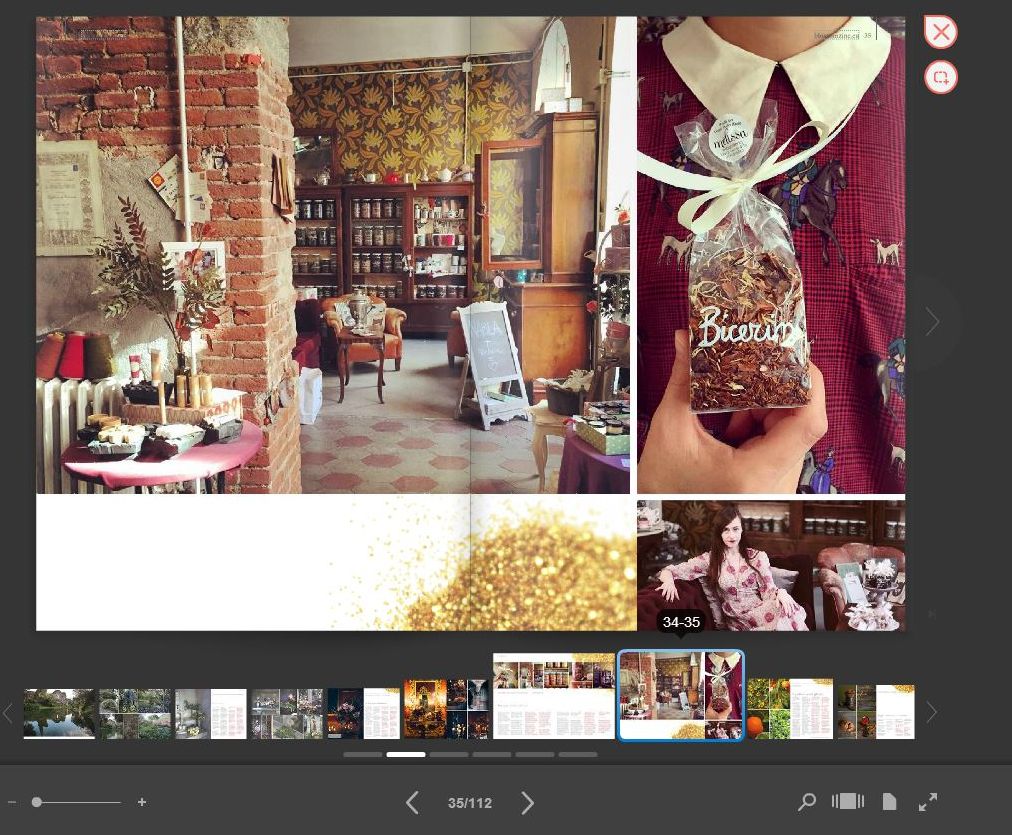
Task: Select the highlighted 34-35 thumbnail
Action: pyautogui.click(x=681, y=696)
